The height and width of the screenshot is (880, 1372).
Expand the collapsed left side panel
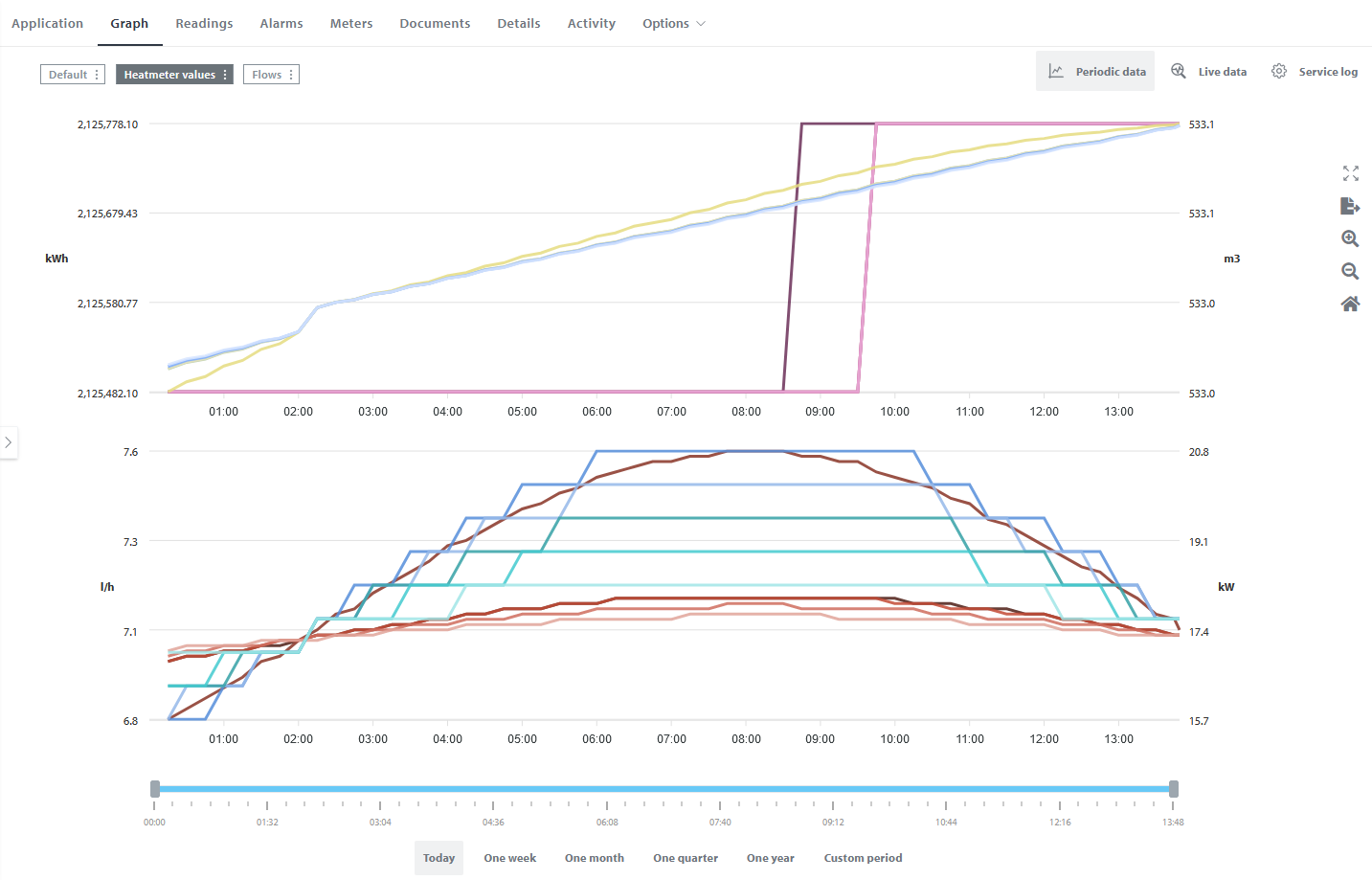10,441
